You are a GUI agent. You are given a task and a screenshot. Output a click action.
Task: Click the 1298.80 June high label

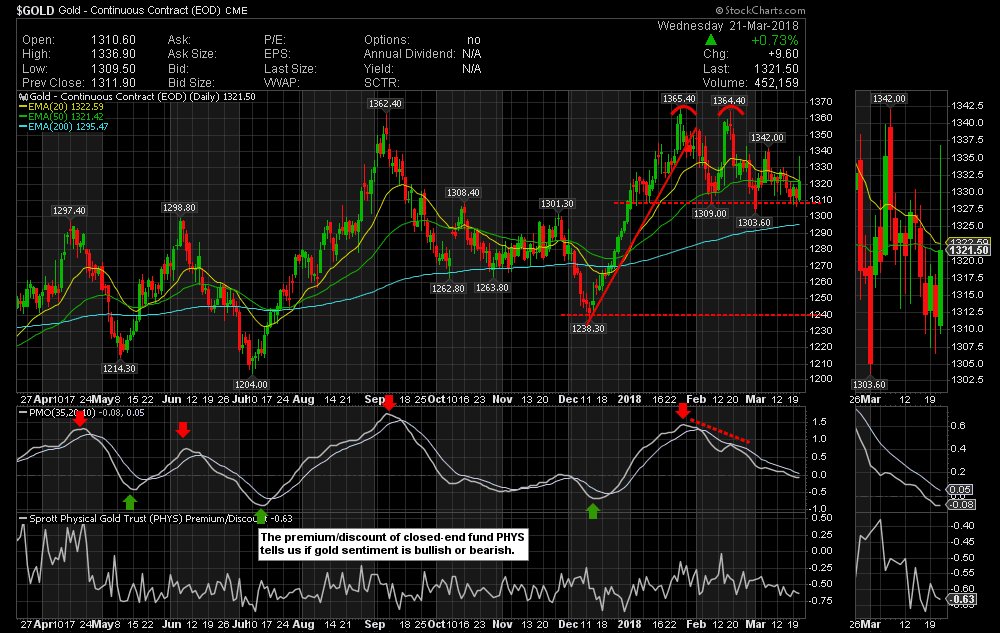pyautogui.click(x=179, y=208)
